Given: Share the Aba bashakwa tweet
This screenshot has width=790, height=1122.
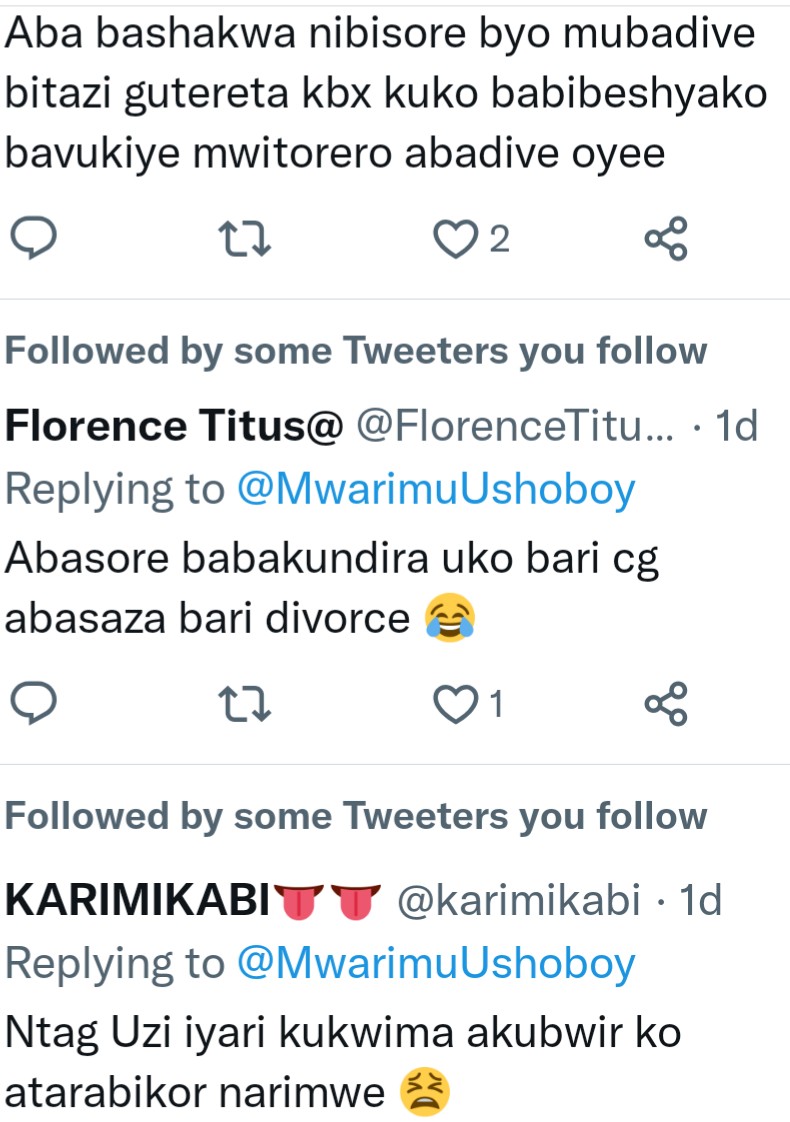Looking at the screenshot, I should coord(665,239).
